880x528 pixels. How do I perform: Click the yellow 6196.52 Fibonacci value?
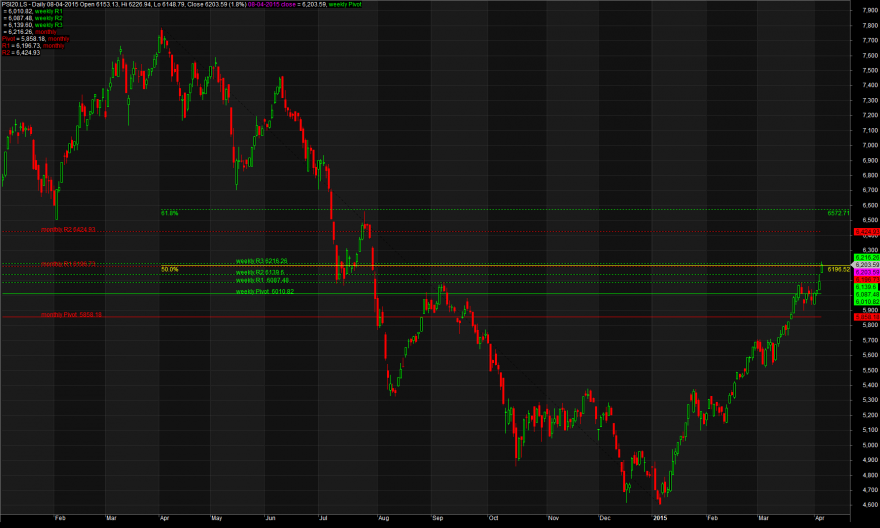(x=838, y=270)
